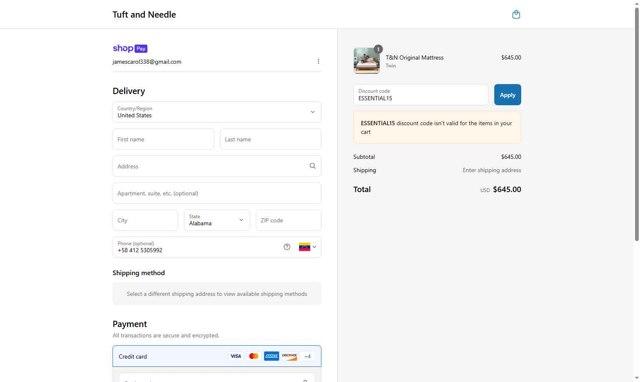Viewport: 640px width, 382px height.
Task: Click the Total $645.00 amount
Action: coord(507,189)
